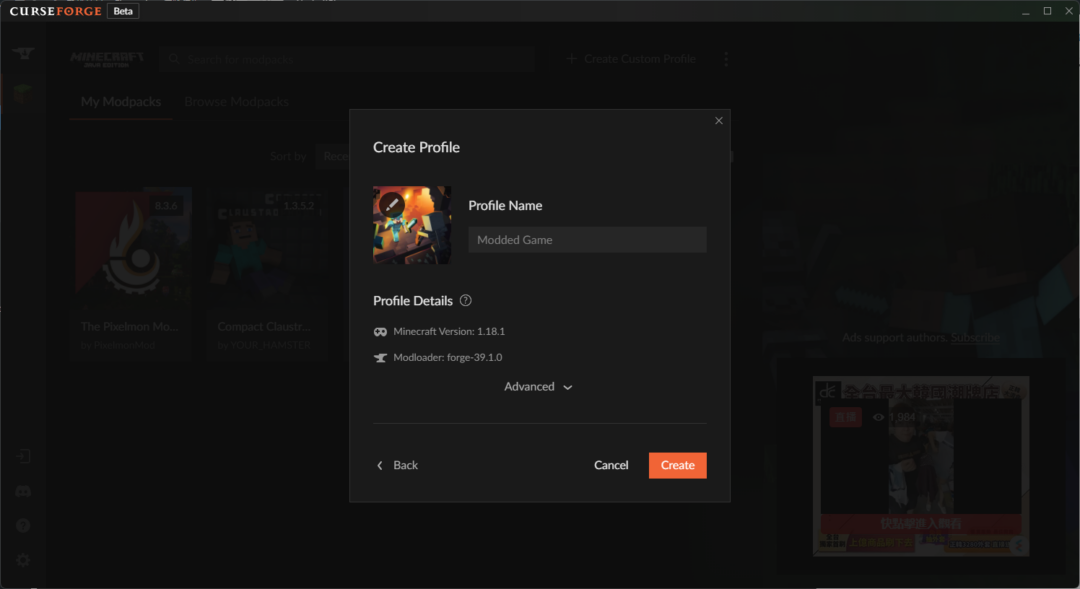Edit the profile image with pencil icon
1080x589 pixels.
[391, 205]
